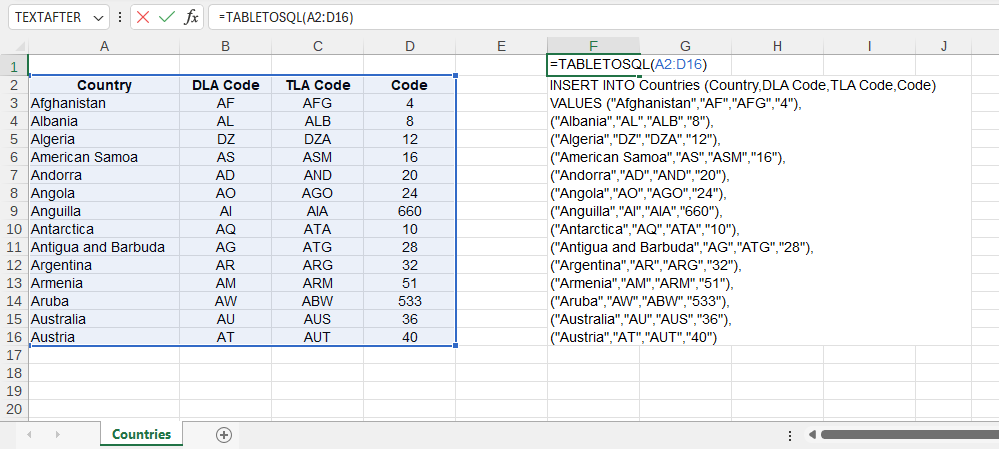Click the DLA Code header cell
Image resolution: width=999 pixels, height=449 pixels.
click(226, 85)
